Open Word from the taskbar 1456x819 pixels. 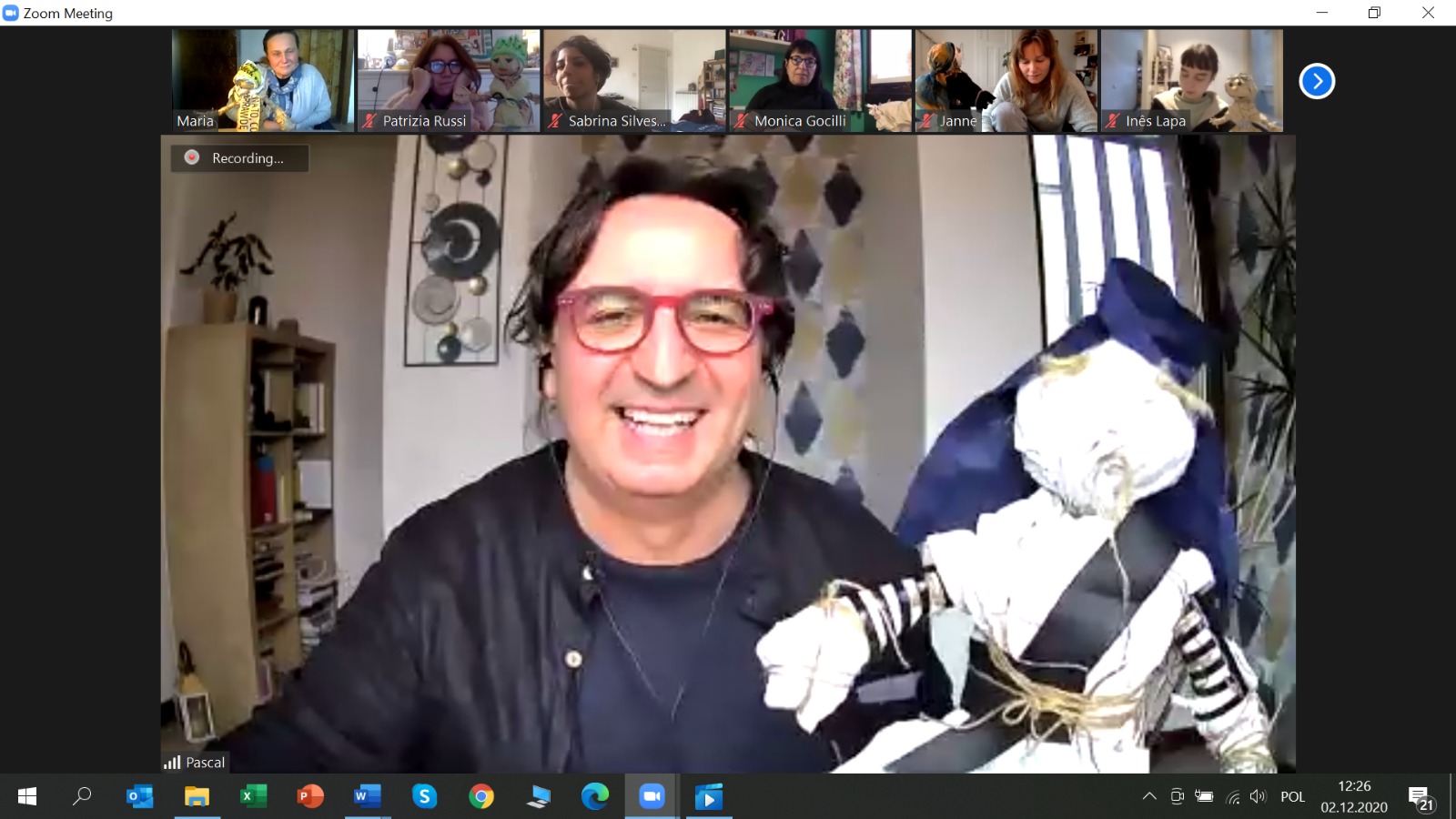[367, 797]
